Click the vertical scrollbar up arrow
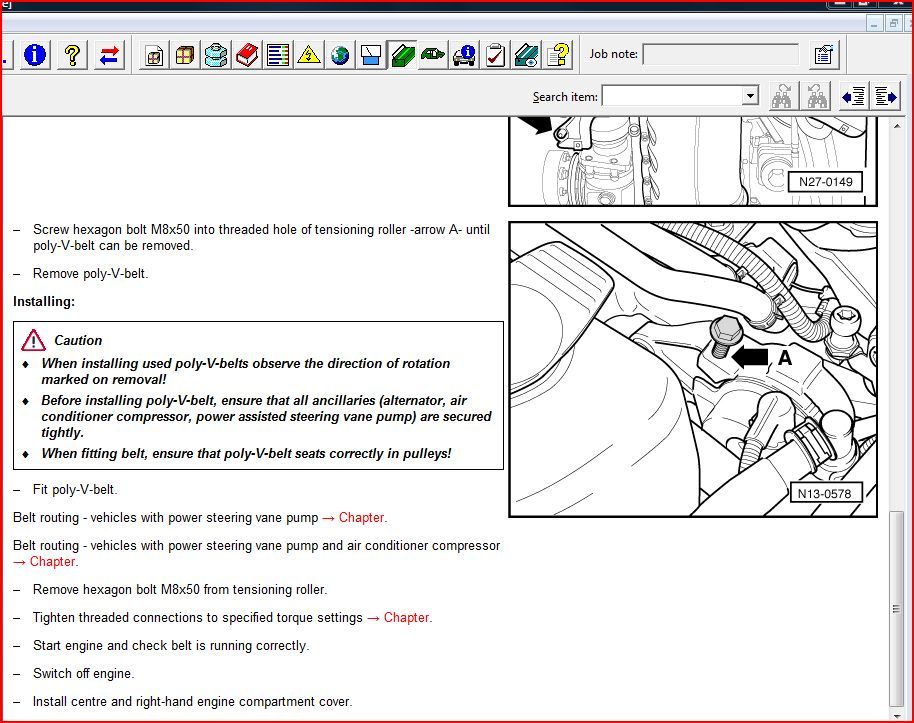Screen dimensions: 914x723 pos(897,125)
